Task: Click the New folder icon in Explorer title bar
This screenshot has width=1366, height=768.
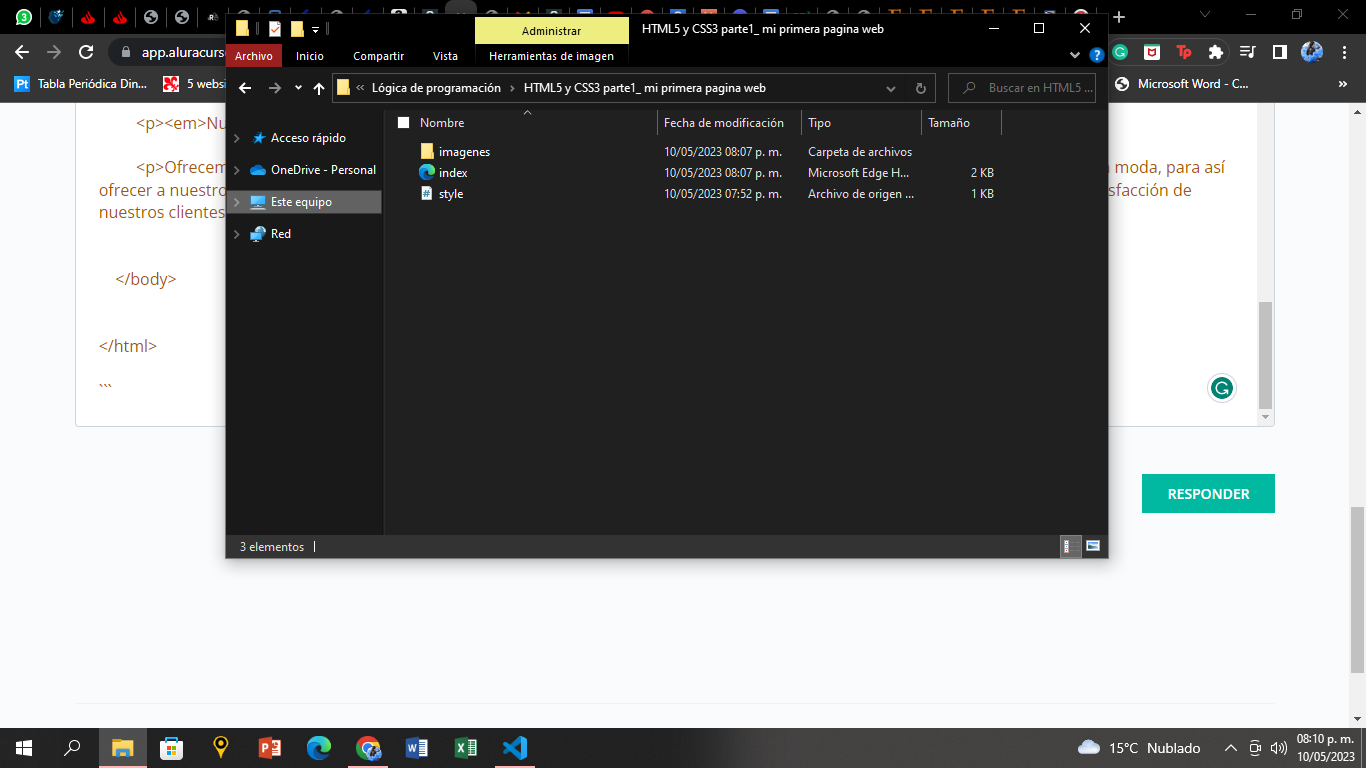Action: point(297,29)
